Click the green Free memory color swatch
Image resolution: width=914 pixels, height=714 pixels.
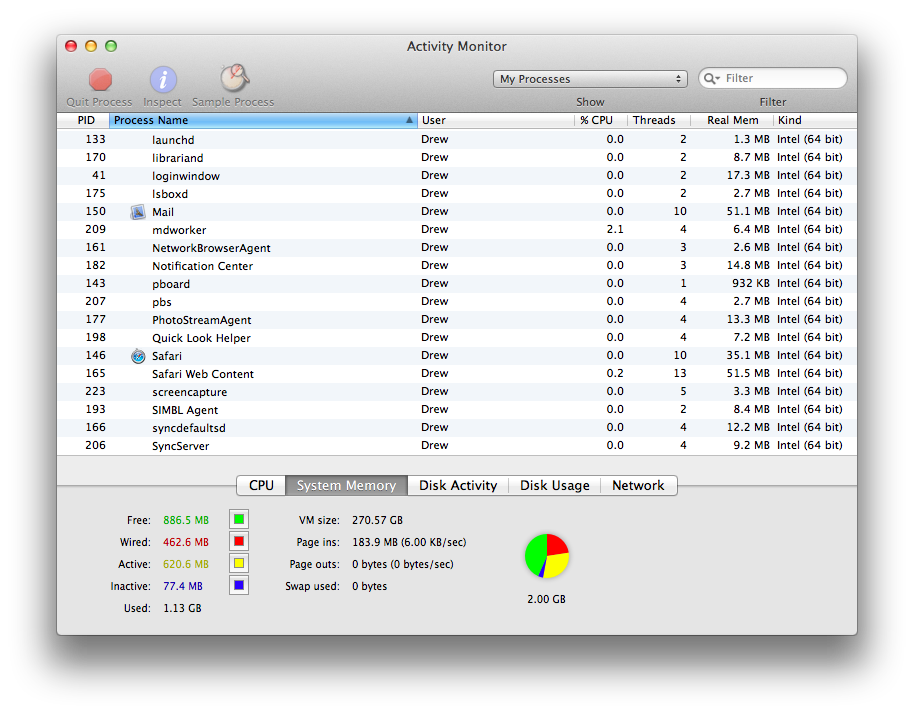coord(239,519)
